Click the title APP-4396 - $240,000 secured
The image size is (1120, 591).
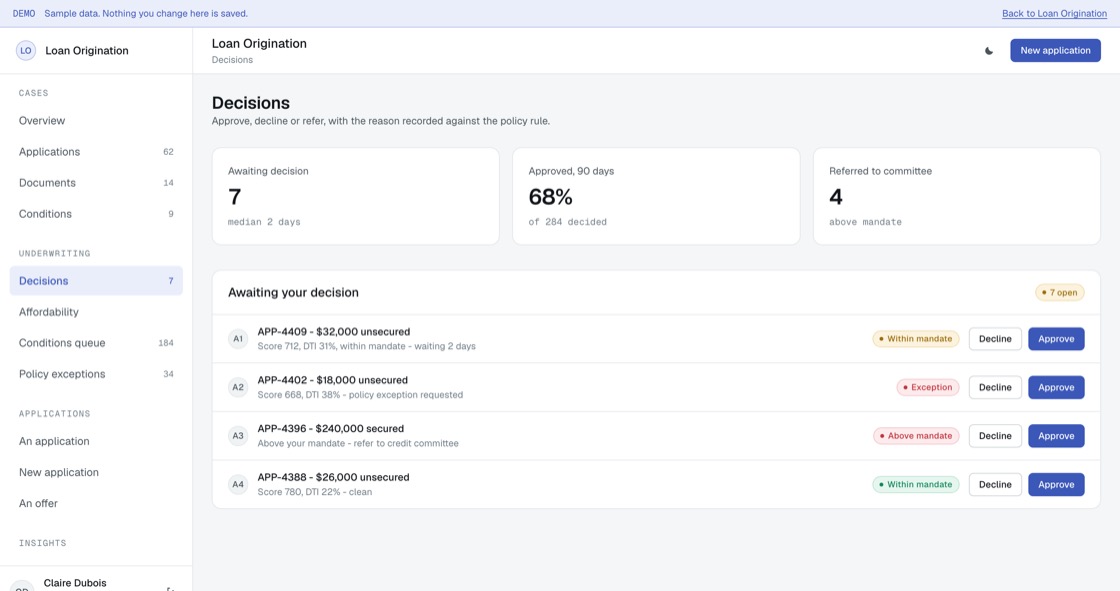[331, 429]
